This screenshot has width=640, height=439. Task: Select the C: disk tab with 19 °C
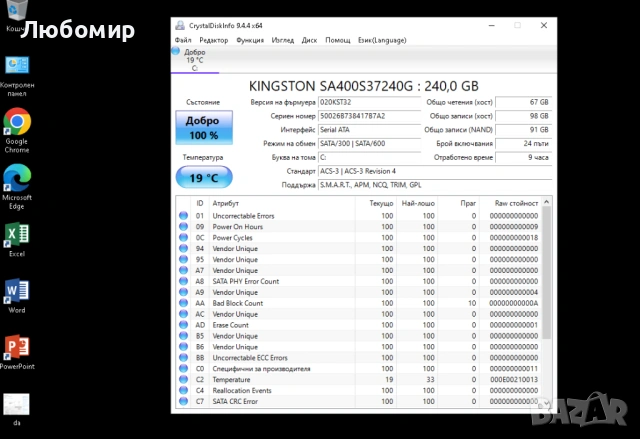coord(195,60)
